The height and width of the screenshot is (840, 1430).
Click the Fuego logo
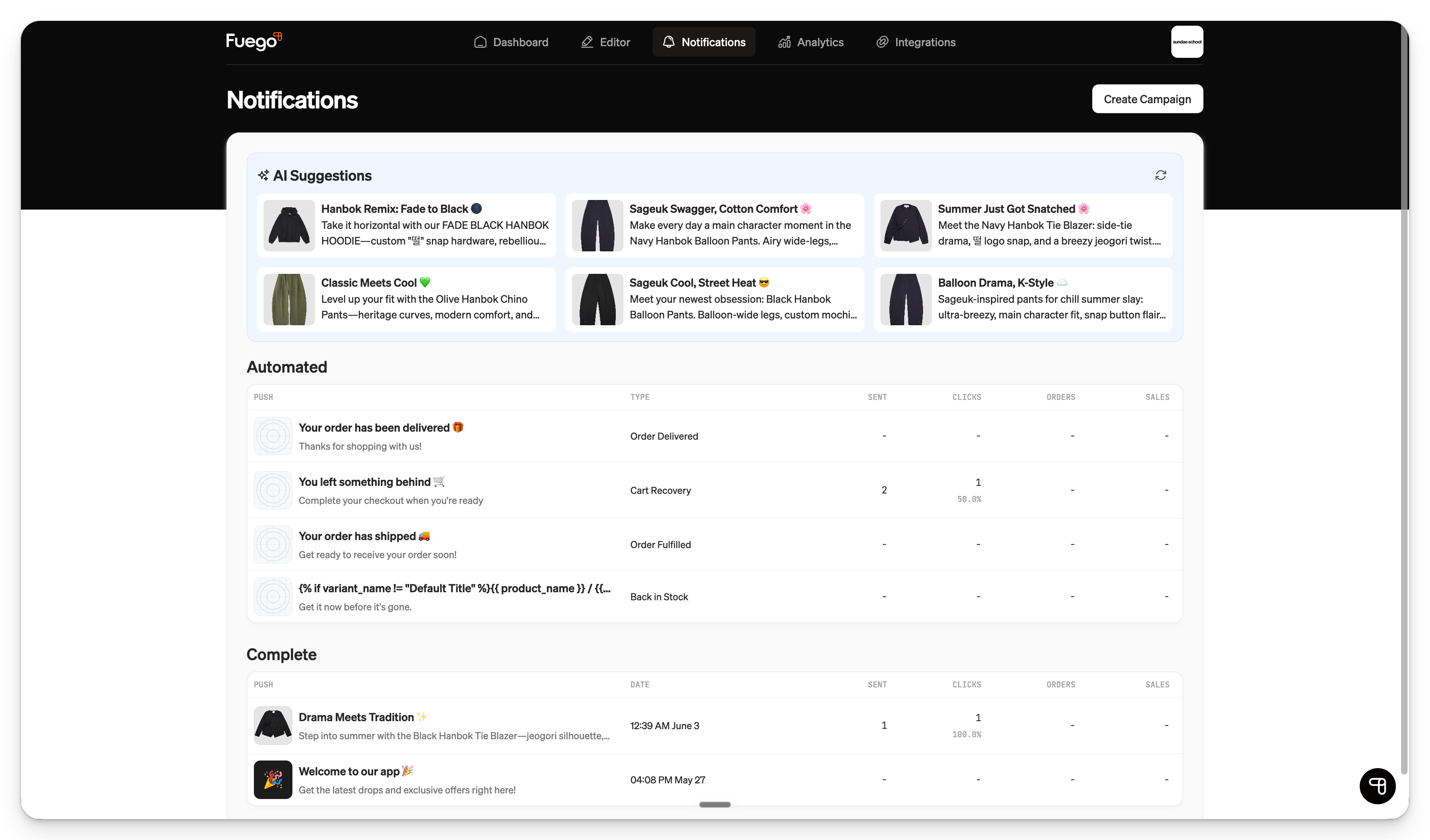point(253,41)
